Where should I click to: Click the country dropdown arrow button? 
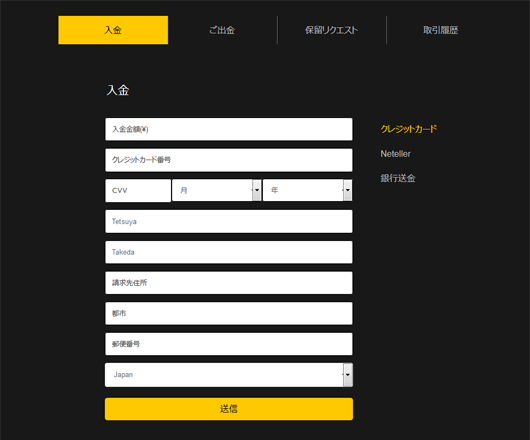pos(348,375)
